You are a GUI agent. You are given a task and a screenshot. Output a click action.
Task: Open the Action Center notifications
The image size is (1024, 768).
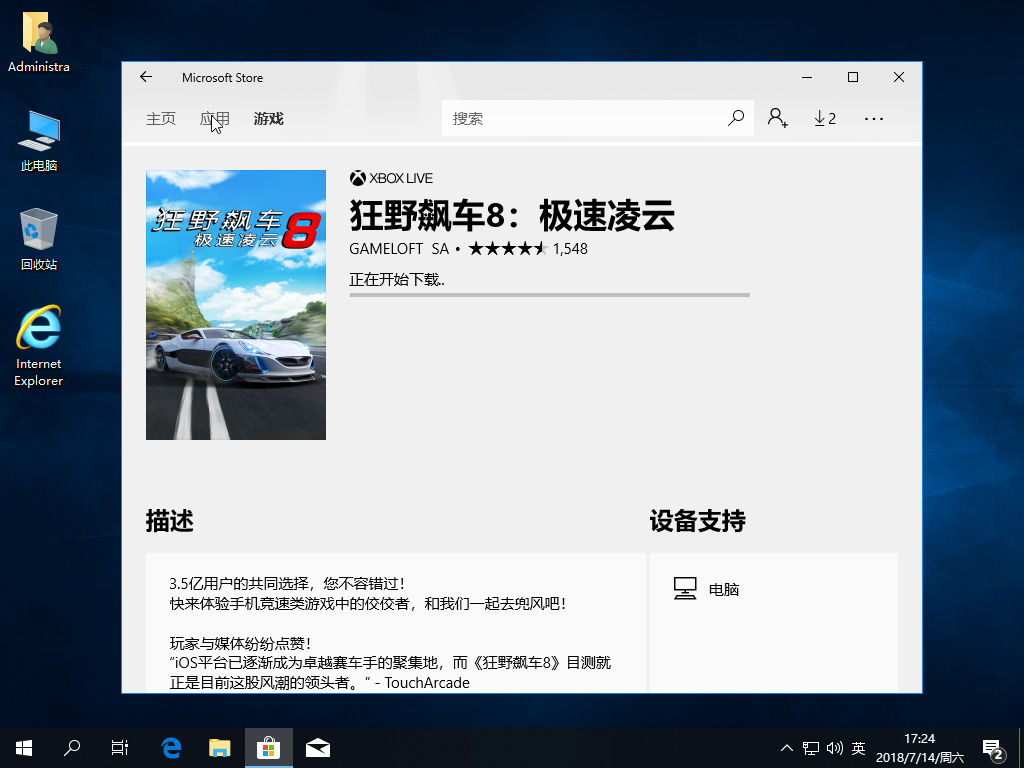pyautogui.click(x=993, y=748)
